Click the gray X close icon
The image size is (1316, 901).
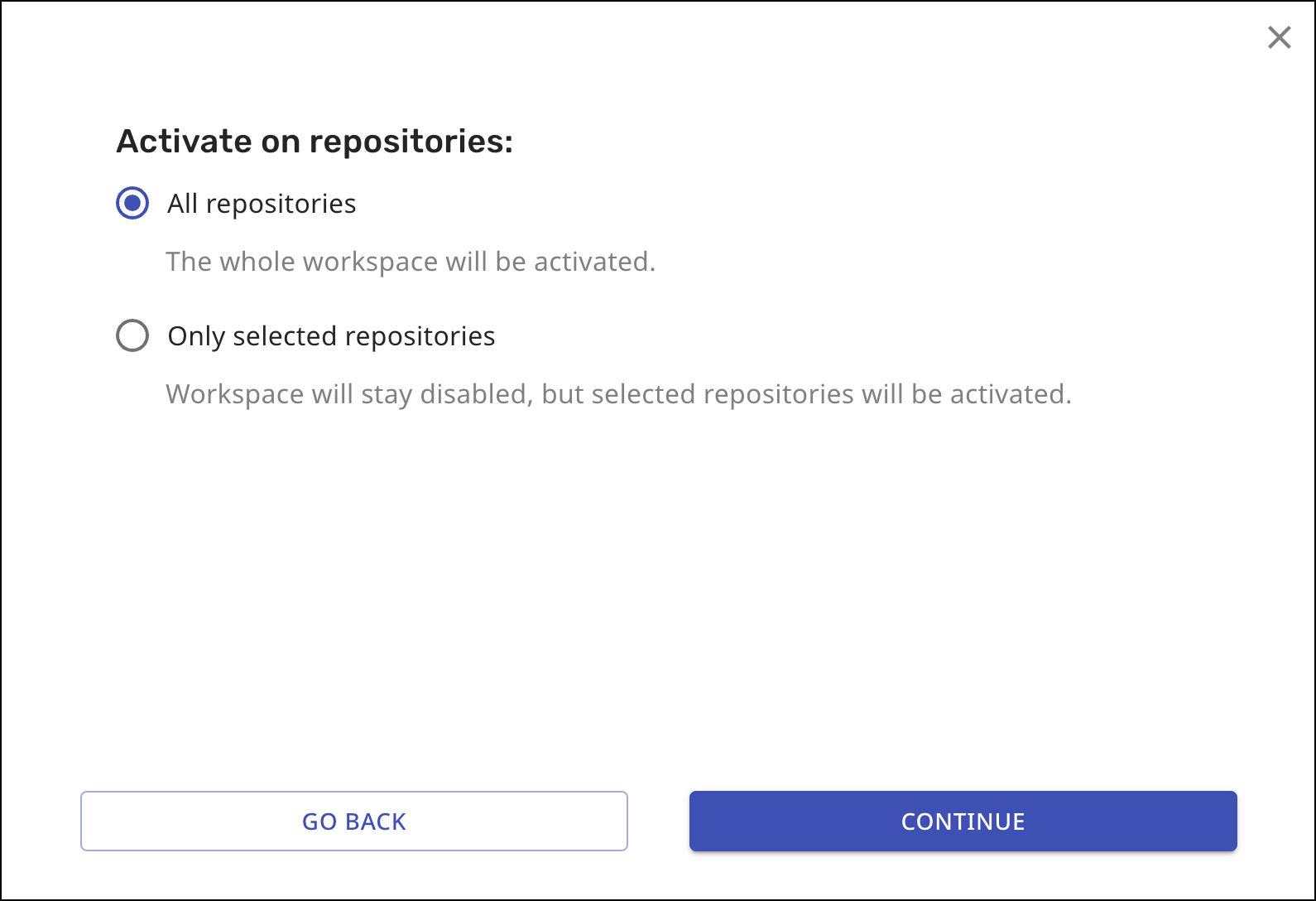pos(1279,37)
